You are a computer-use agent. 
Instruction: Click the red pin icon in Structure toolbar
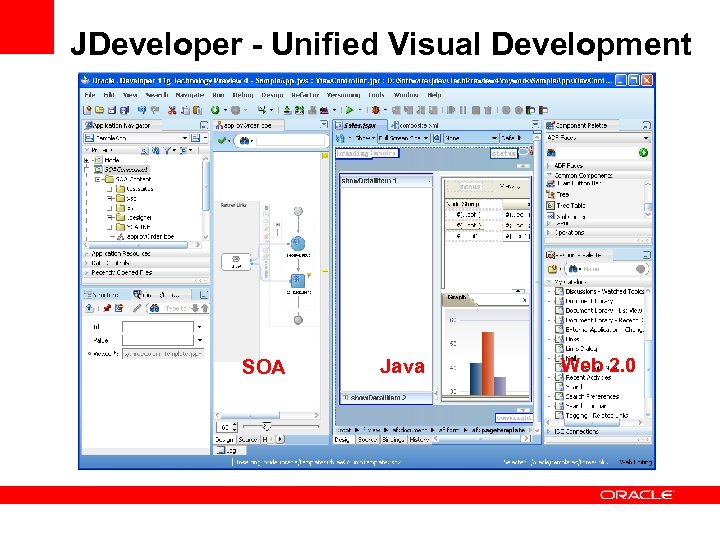(x=107, y=308)
